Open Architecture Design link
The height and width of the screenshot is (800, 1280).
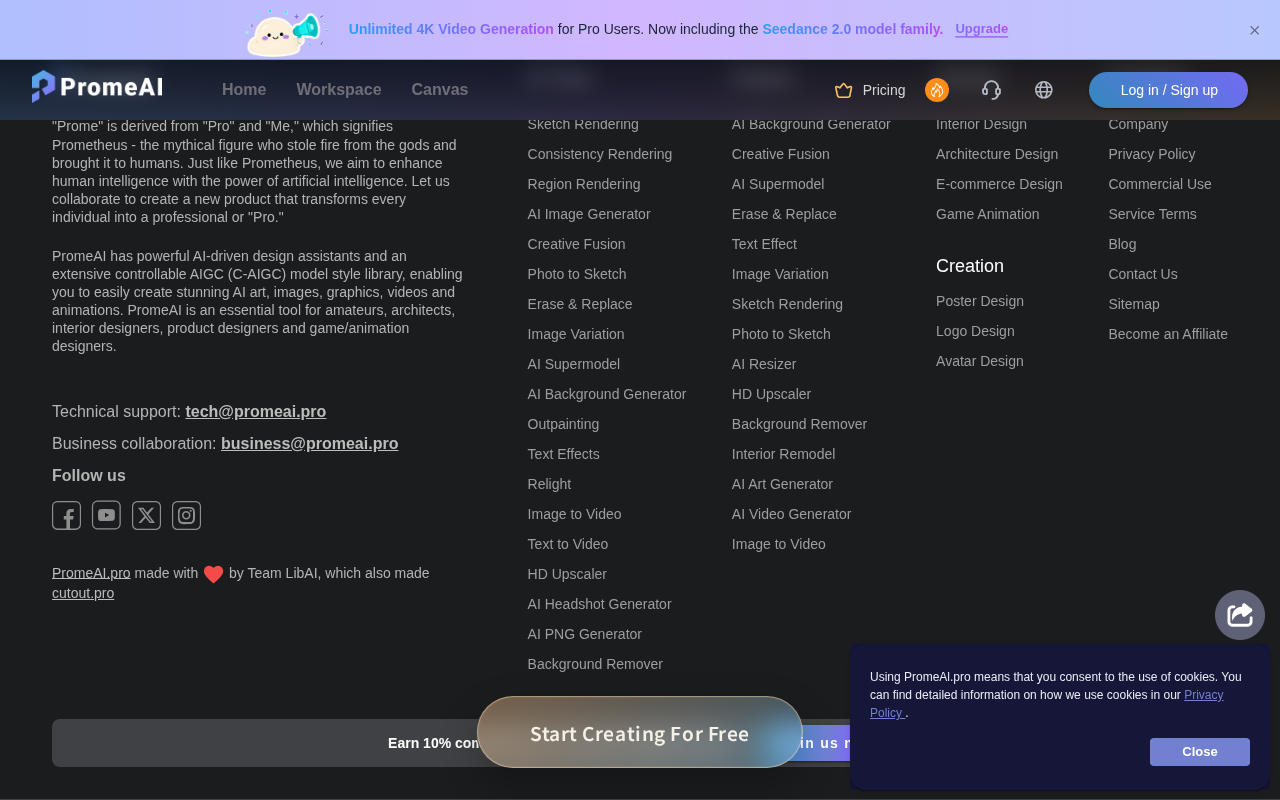997,154
